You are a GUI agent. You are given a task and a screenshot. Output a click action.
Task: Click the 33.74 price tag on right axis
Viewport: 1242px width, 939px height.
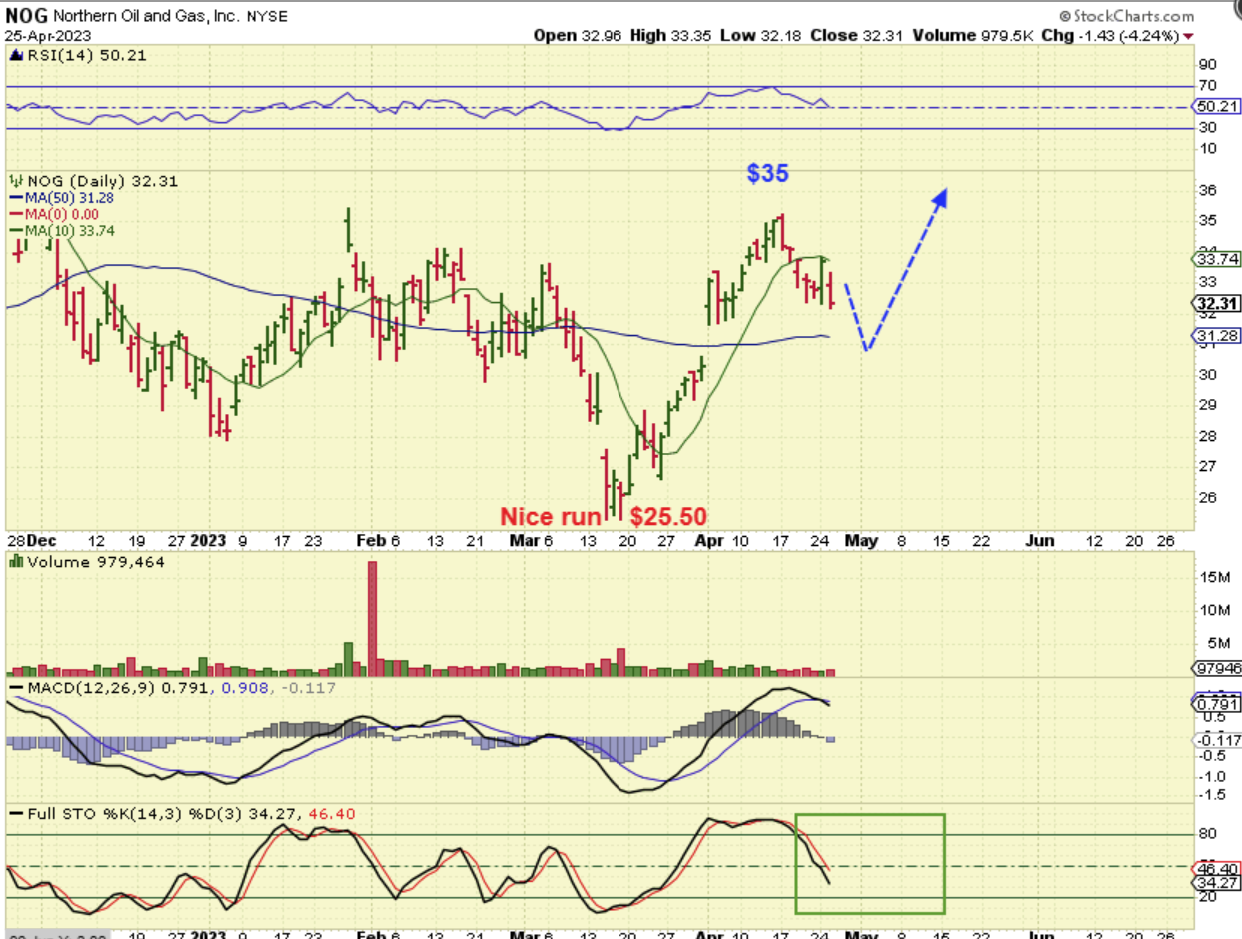(1217, 258)
